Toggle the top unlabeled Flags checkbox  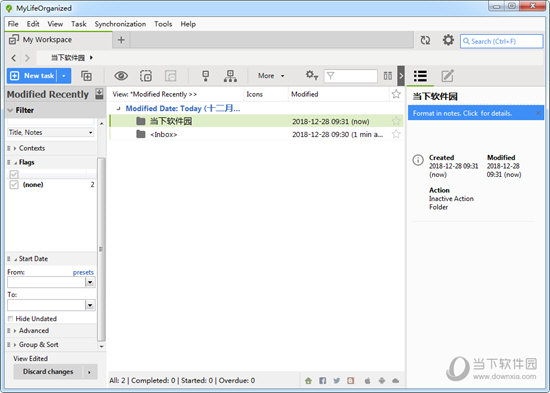coord(14,174)
